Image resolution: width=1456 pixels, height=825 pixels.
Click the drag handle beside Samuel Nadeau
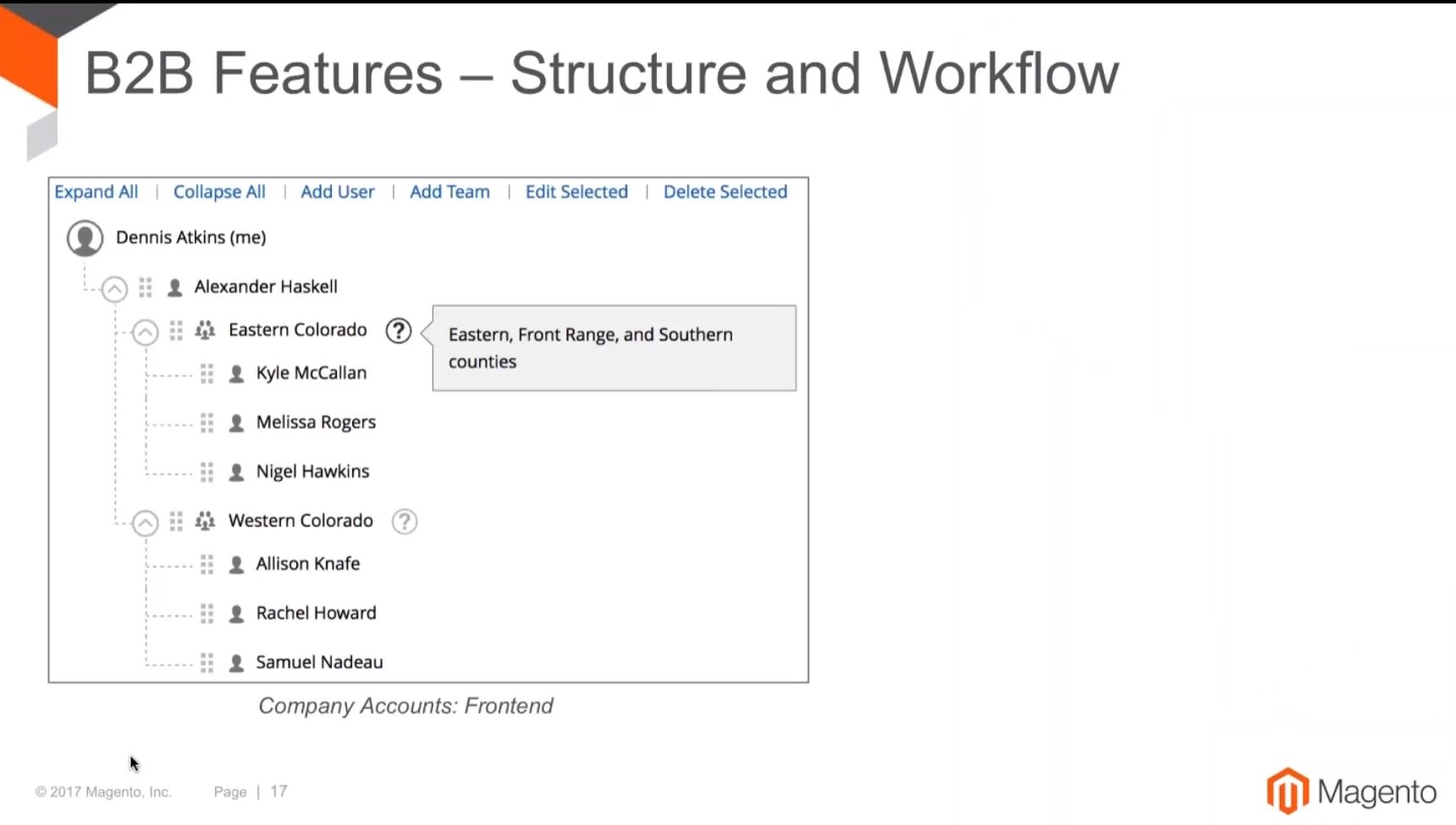(207, 663)
